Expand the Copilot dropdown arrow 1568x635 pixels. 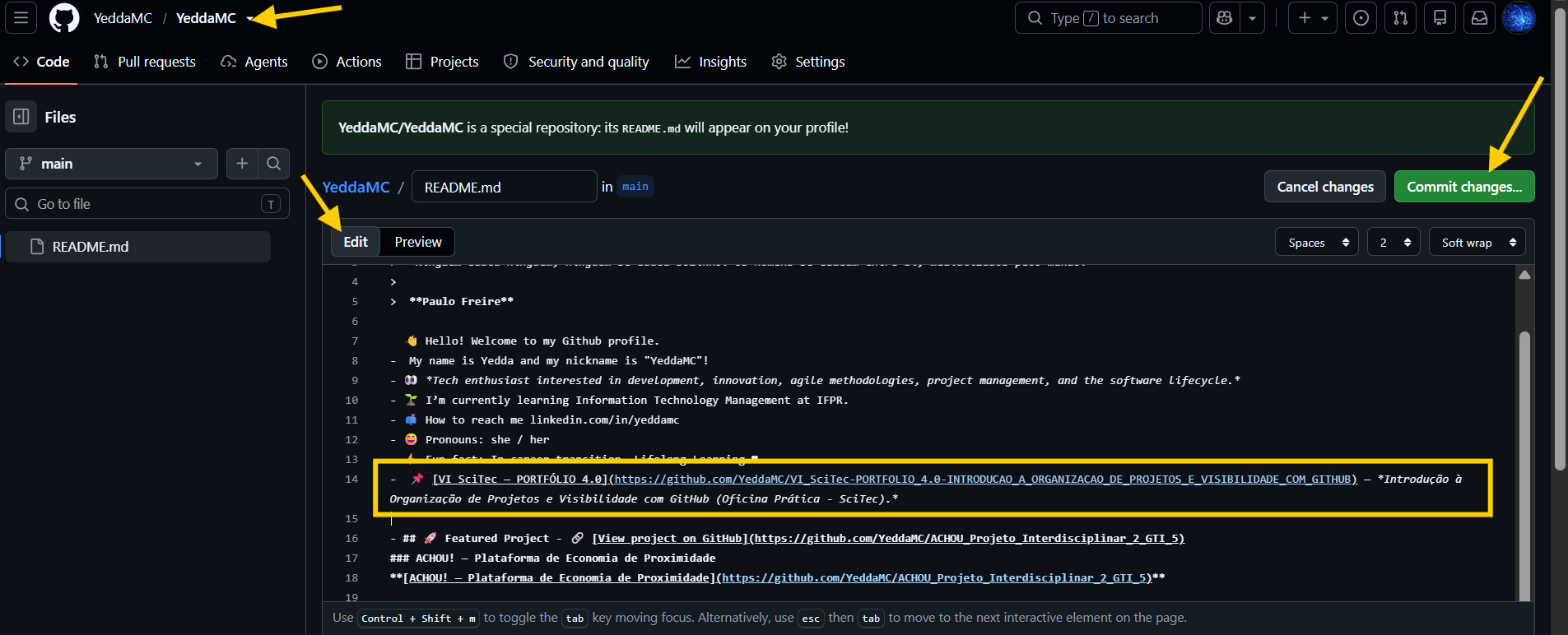tap(1252, 17)
